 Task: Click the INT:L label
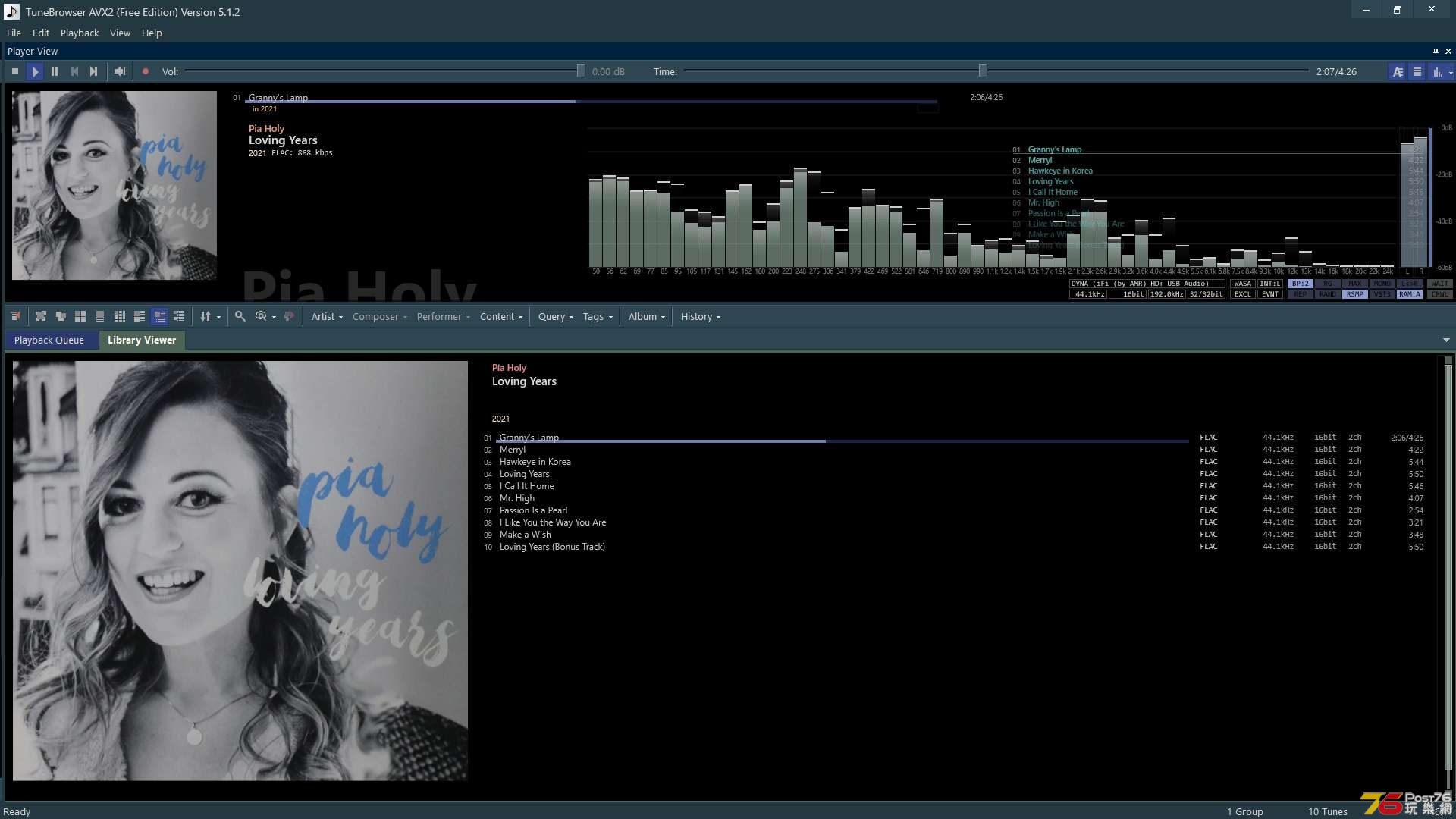pyautogui.click(x=1270, y=284)
